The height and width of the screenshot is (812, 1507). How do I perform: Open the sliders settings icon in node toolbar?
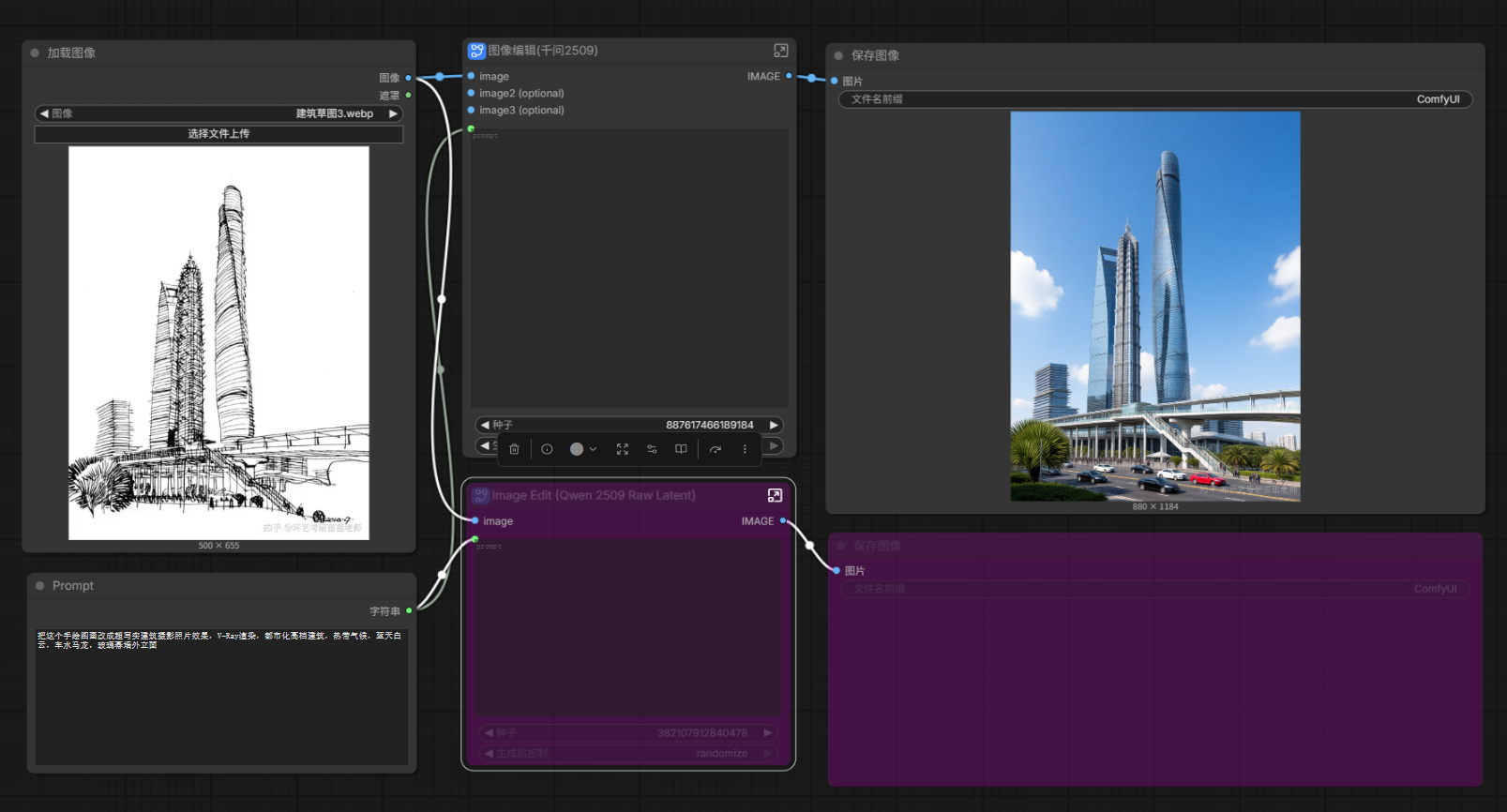pyautogui.click(x=652, y=449)
